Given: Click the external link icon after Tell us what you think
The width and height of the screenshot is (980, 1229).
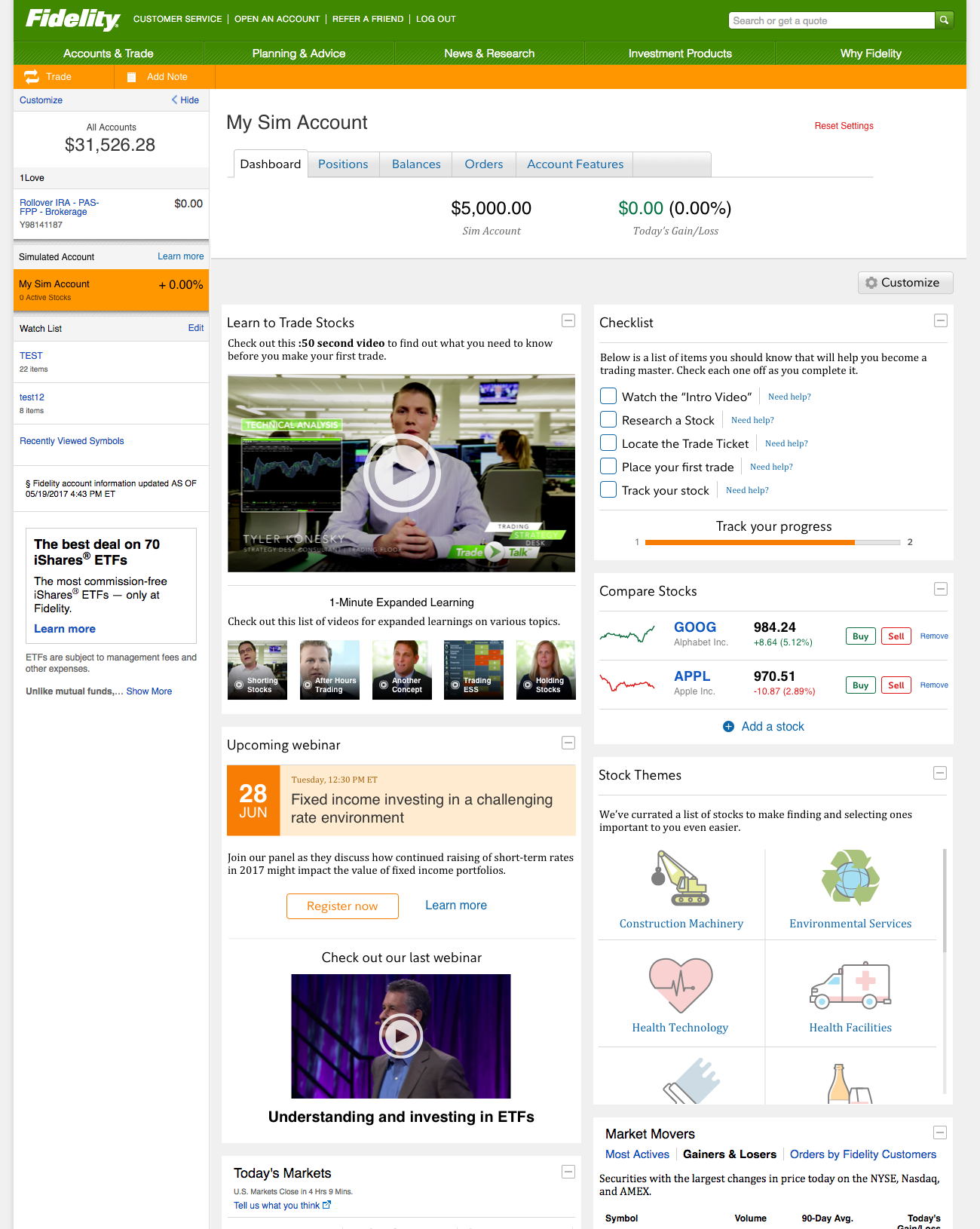Looking at the screenshot, I should 327,1205.
